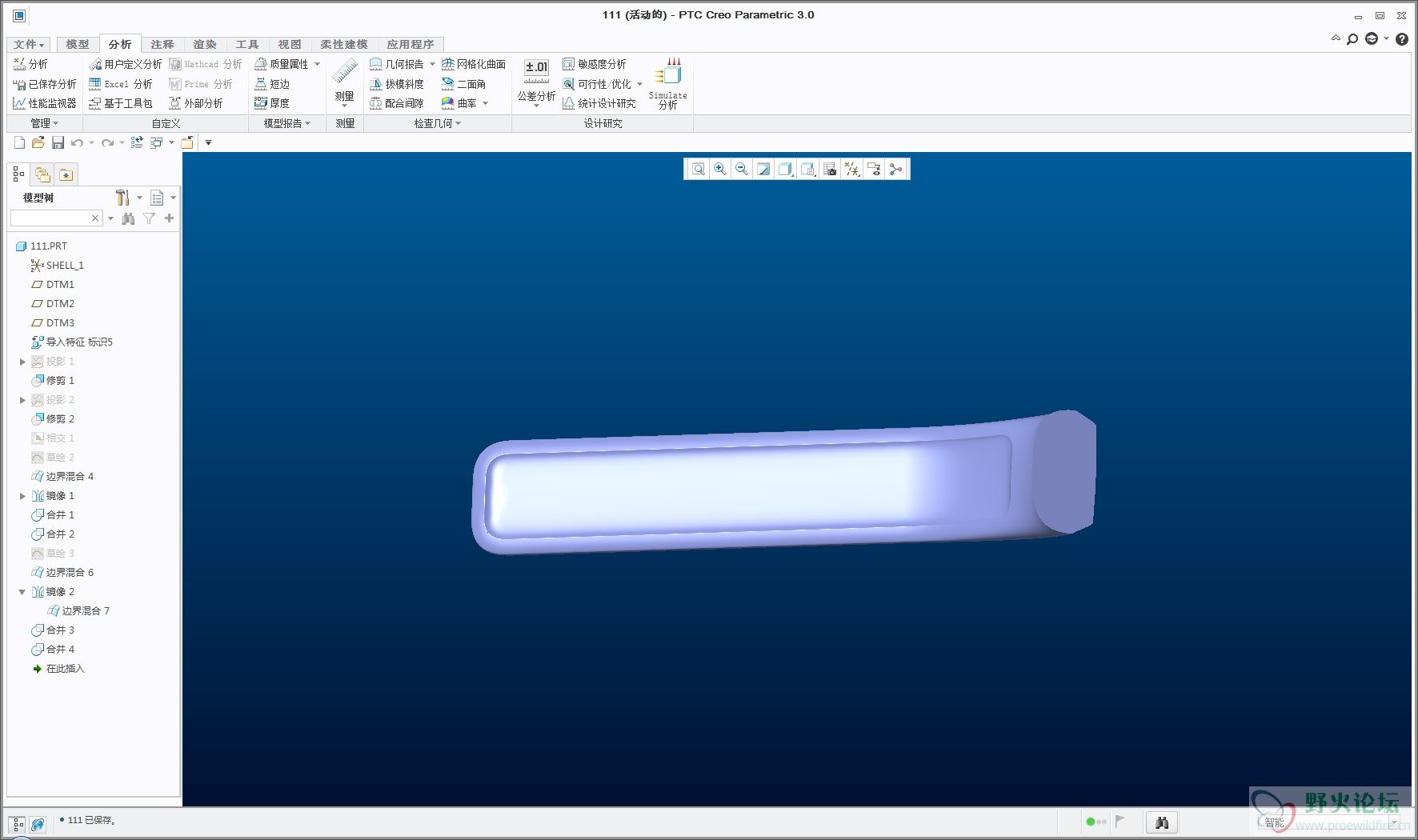
Task: Clear the model tree search box
Action: 95,218
